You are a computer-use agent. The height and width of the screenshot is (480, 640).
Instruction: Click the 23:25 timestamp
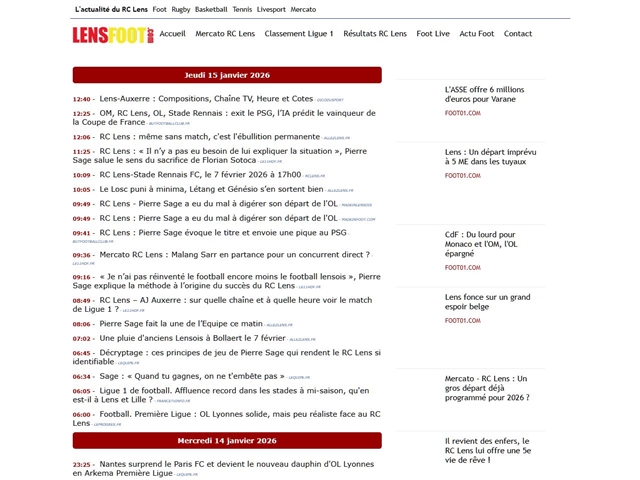(82, 465)
